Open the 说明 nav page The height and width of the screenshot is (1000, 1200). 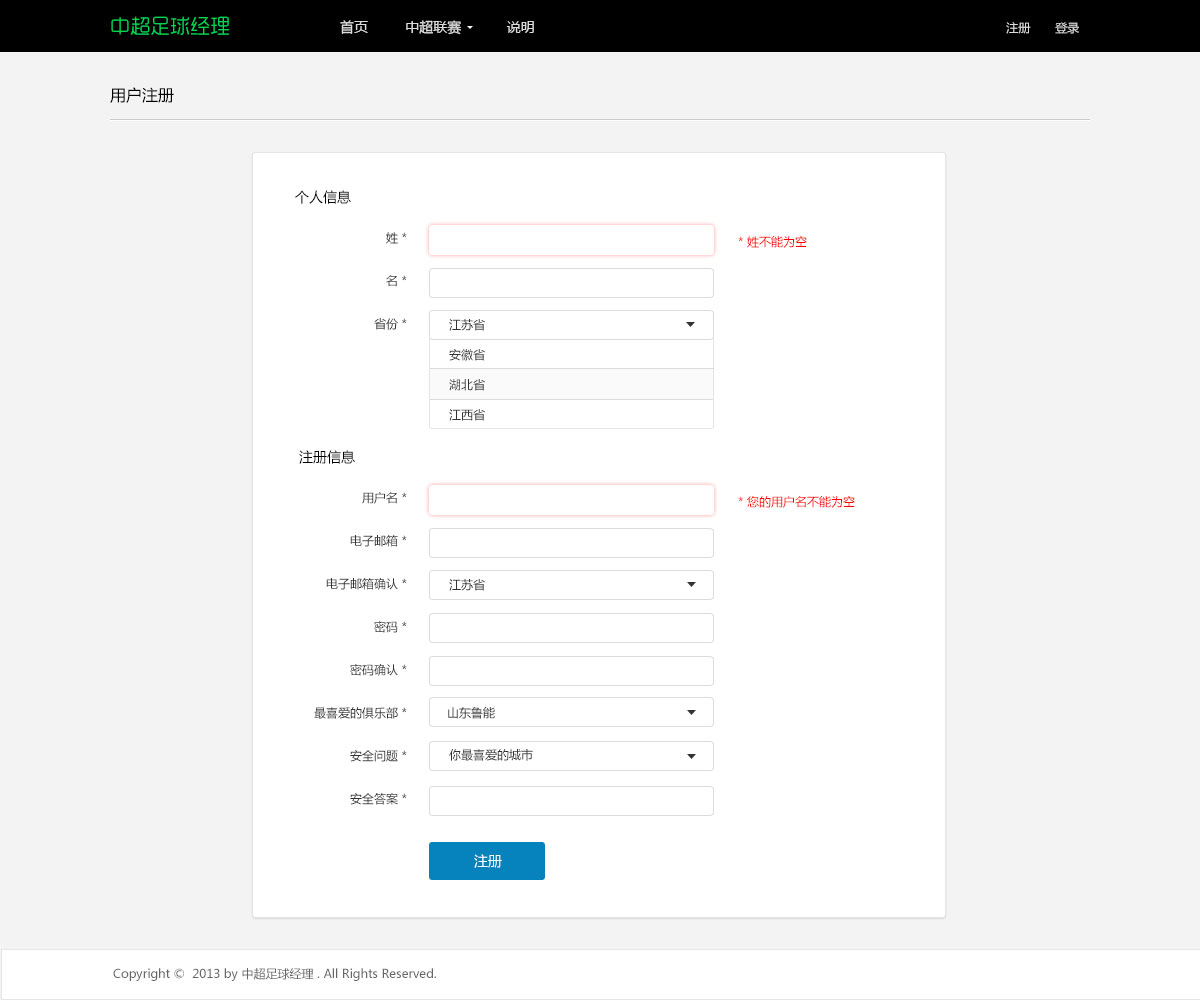520,28
